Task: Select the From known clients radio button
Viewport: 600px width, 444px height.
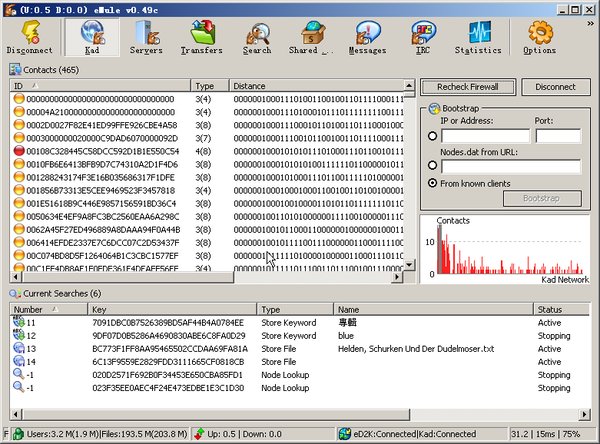Action: point(432,183)
